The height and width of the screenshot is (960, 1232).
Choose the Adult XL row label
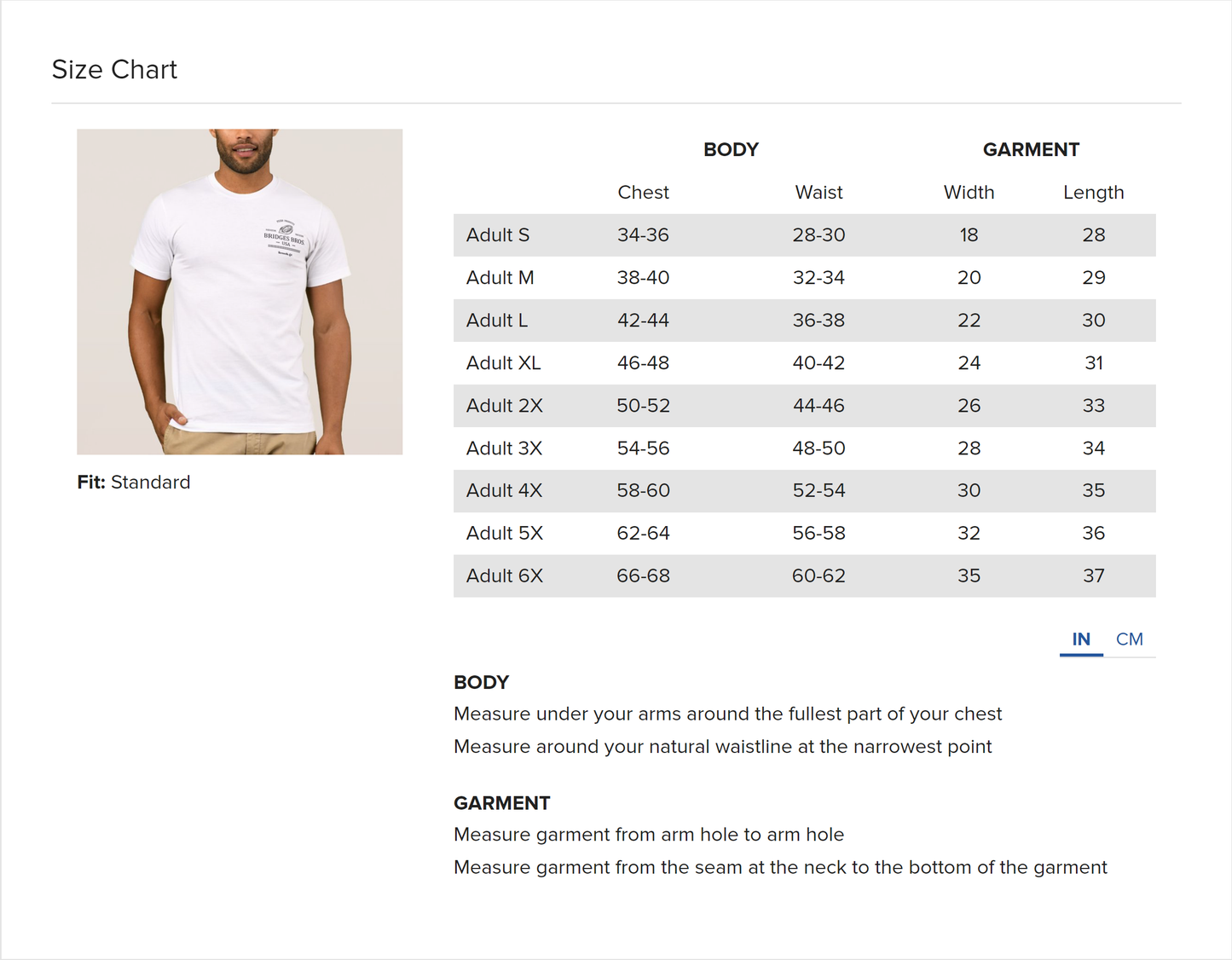503,363
